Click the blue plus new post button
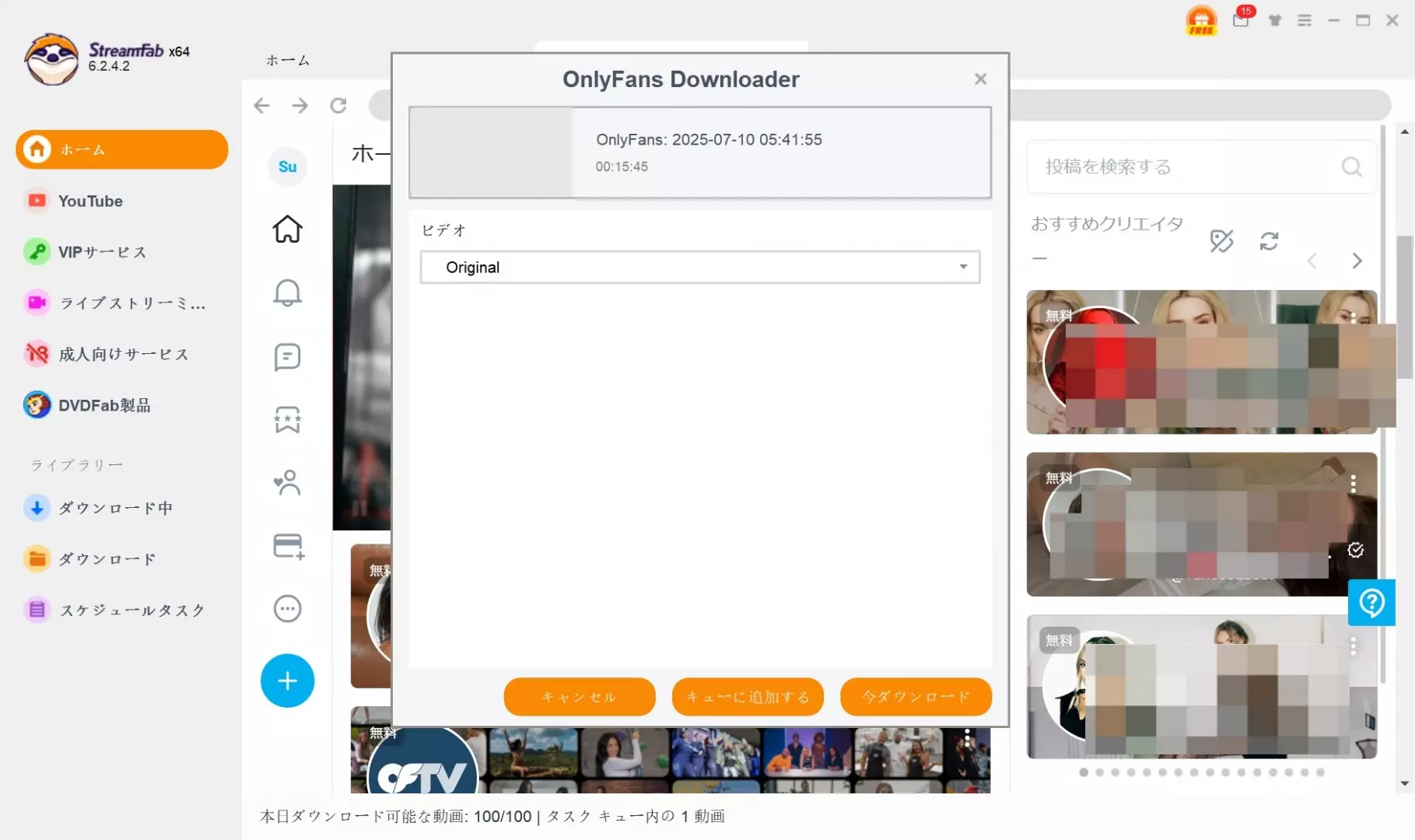 click(287, 681)
